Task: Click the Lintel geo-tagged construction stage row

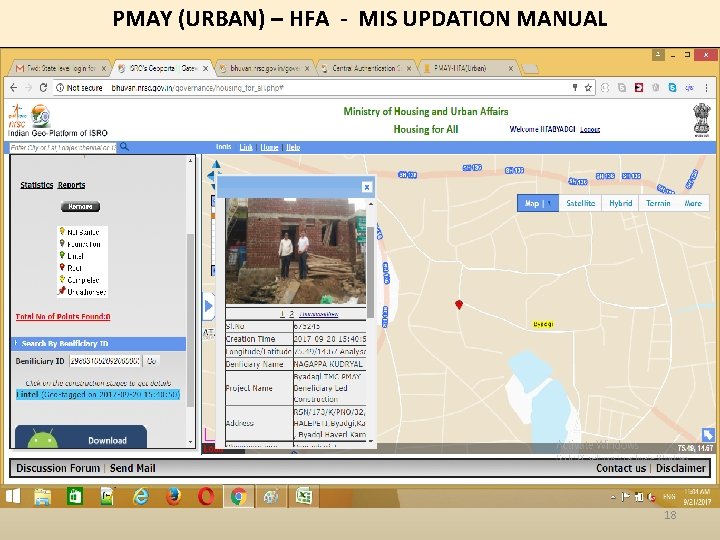Action: 98,394
